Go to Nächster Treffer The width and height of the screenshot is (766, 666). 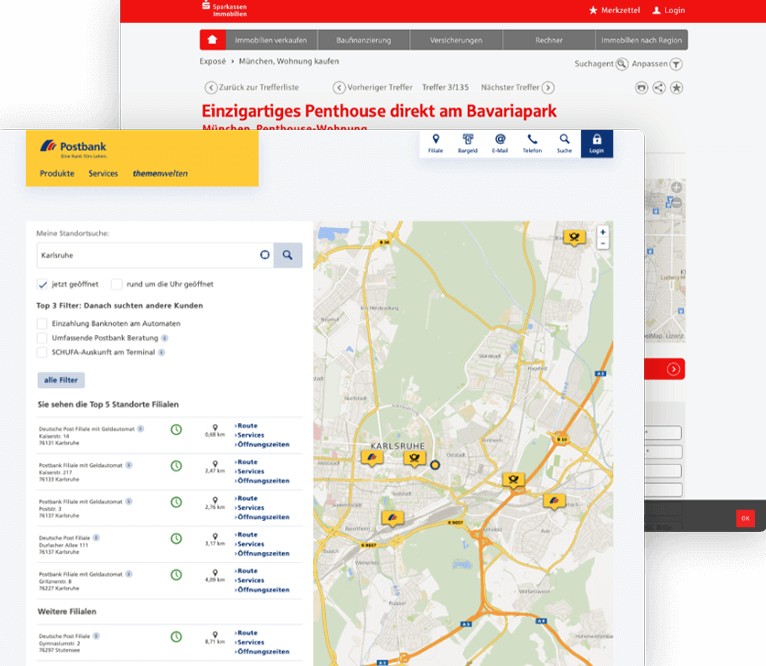(x=518, y=87)
